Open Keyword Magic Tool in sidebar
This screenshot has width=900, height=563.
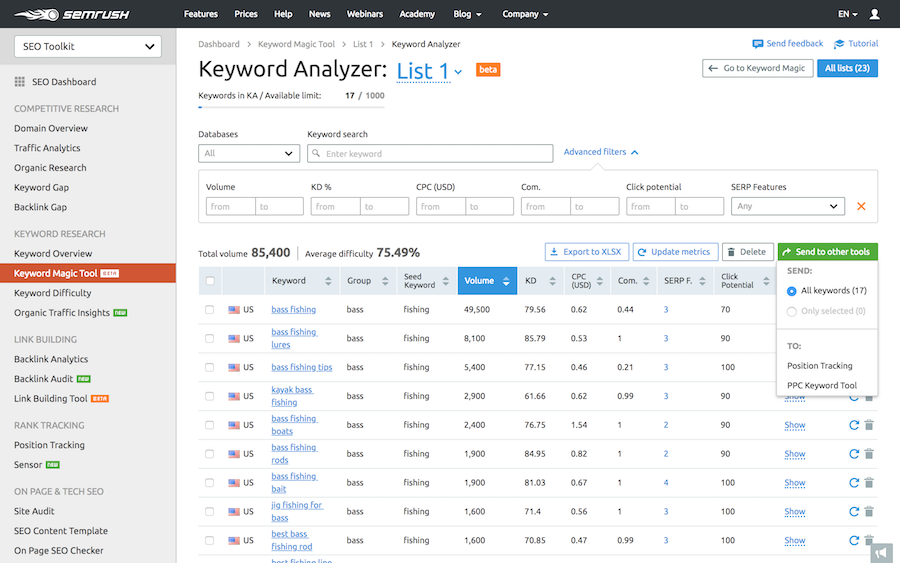click(x=88, y=273)
